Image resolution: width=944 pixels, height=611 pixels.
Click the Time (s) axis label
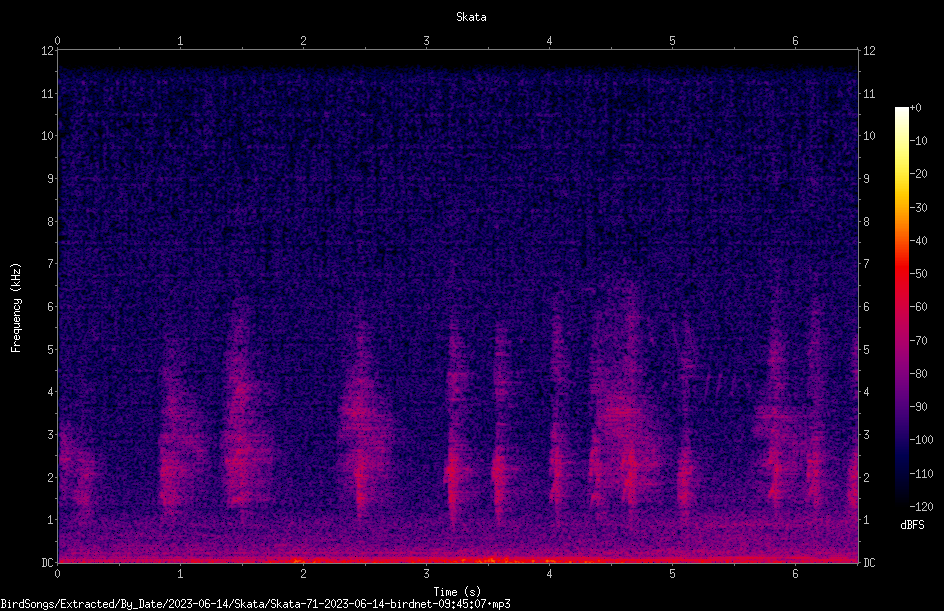point(457,592)
